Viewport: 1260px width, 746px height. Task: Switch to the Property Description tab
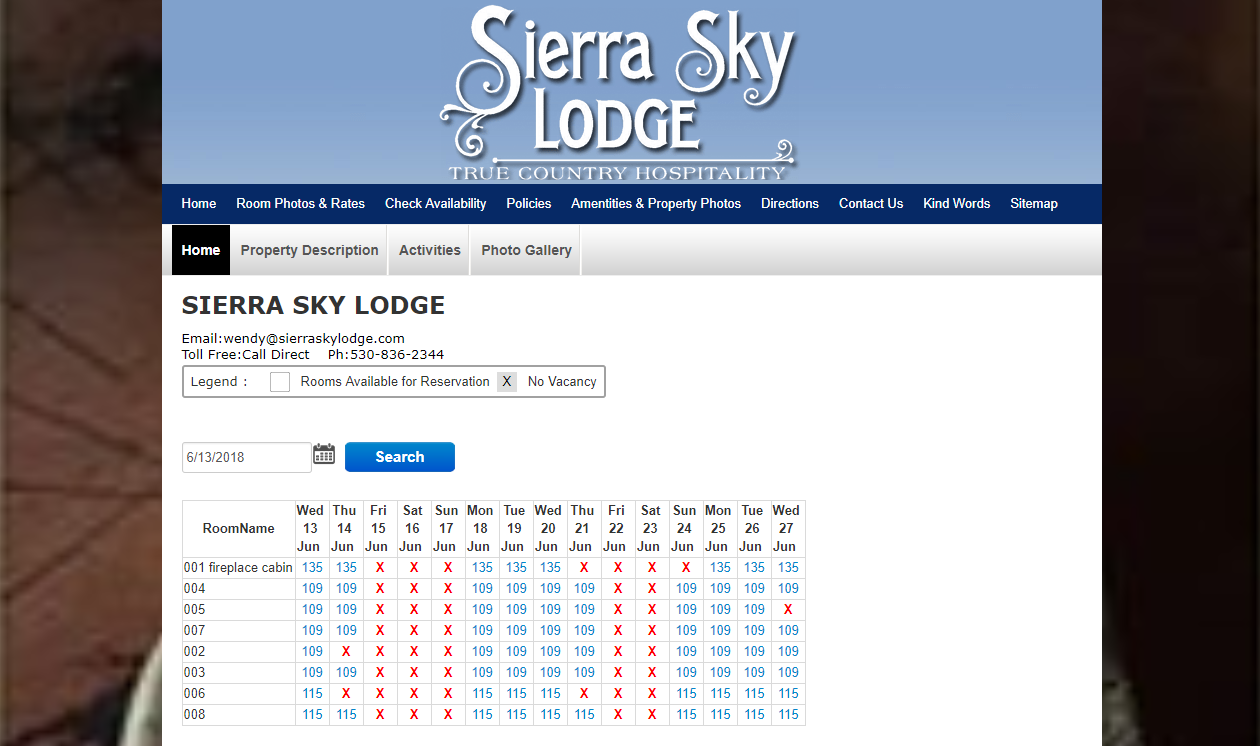coord(309,250)
